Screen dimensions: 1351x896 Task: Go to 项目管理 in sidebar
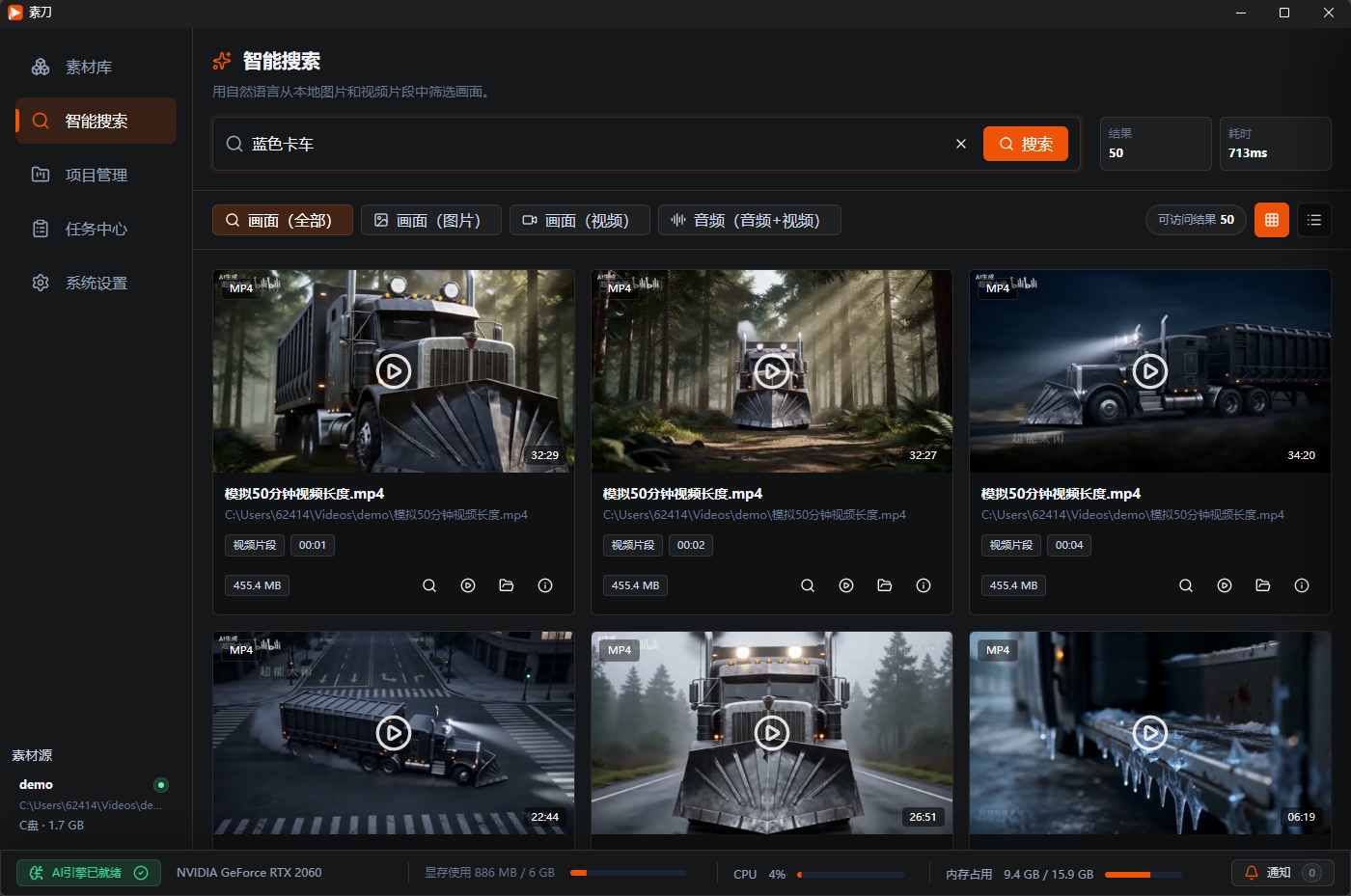(96, 176)
